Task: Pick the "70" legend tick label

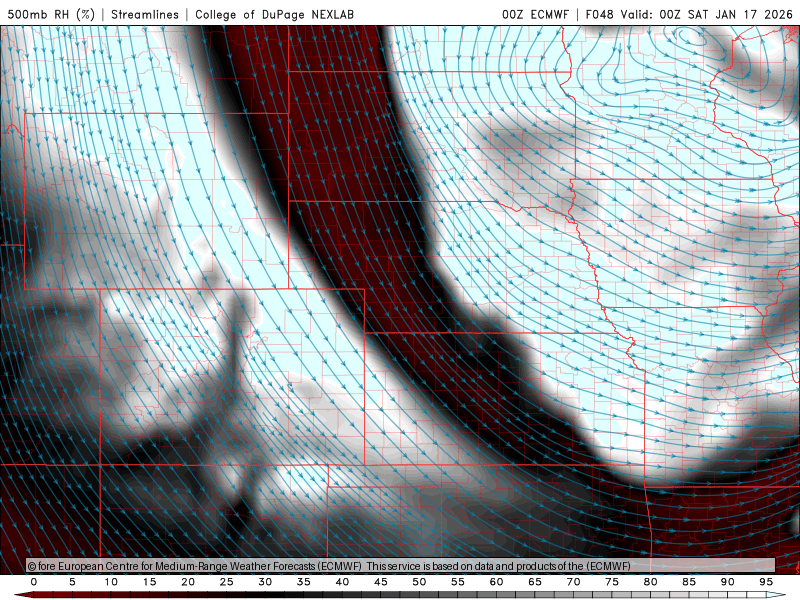Action: 573,582
